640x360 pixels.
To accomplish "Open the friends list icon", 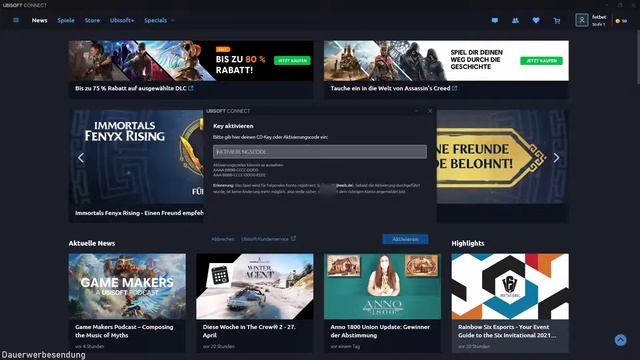I will coord(516,20).
